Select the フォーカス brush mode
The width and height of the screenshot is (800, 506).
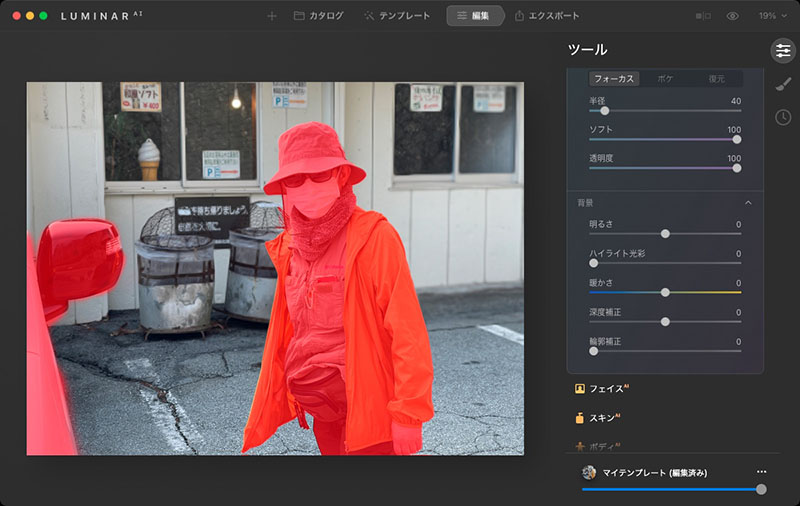tap(614, 79)
